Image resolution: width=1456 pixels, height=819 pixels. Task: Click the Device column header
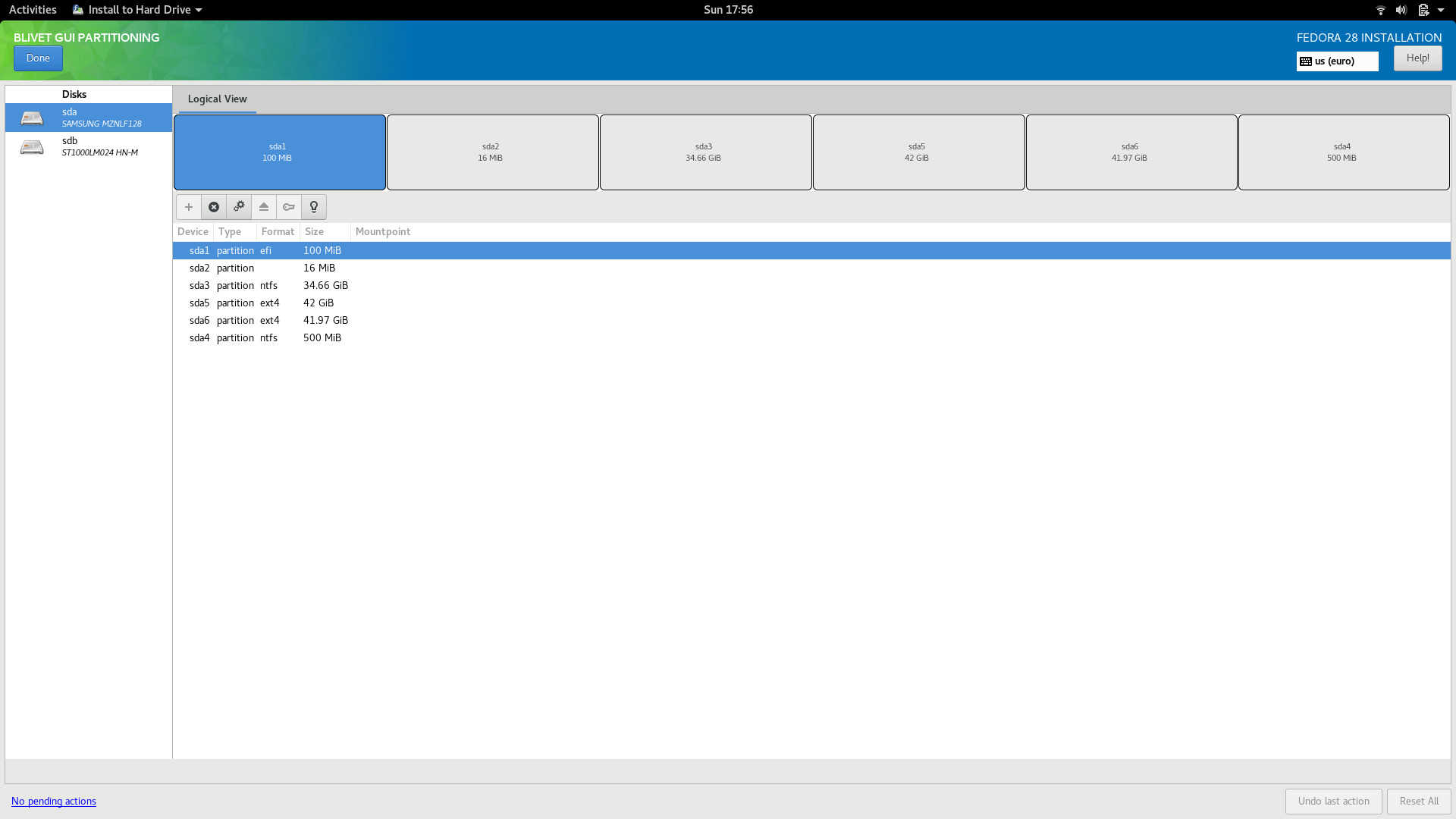193,232
